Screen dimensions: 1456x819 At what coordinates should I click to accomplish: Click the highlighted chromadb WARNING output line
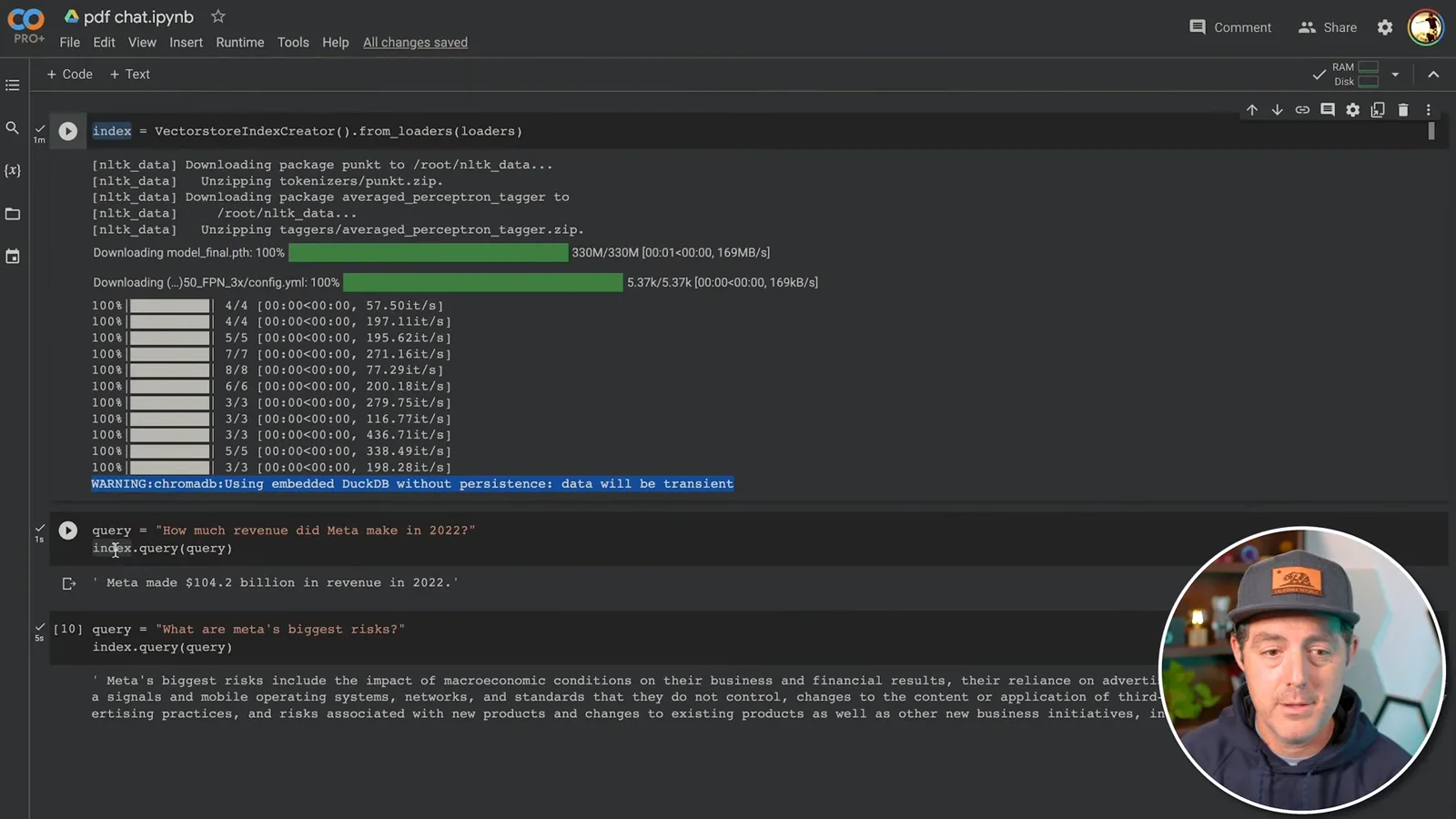[412, 484]
